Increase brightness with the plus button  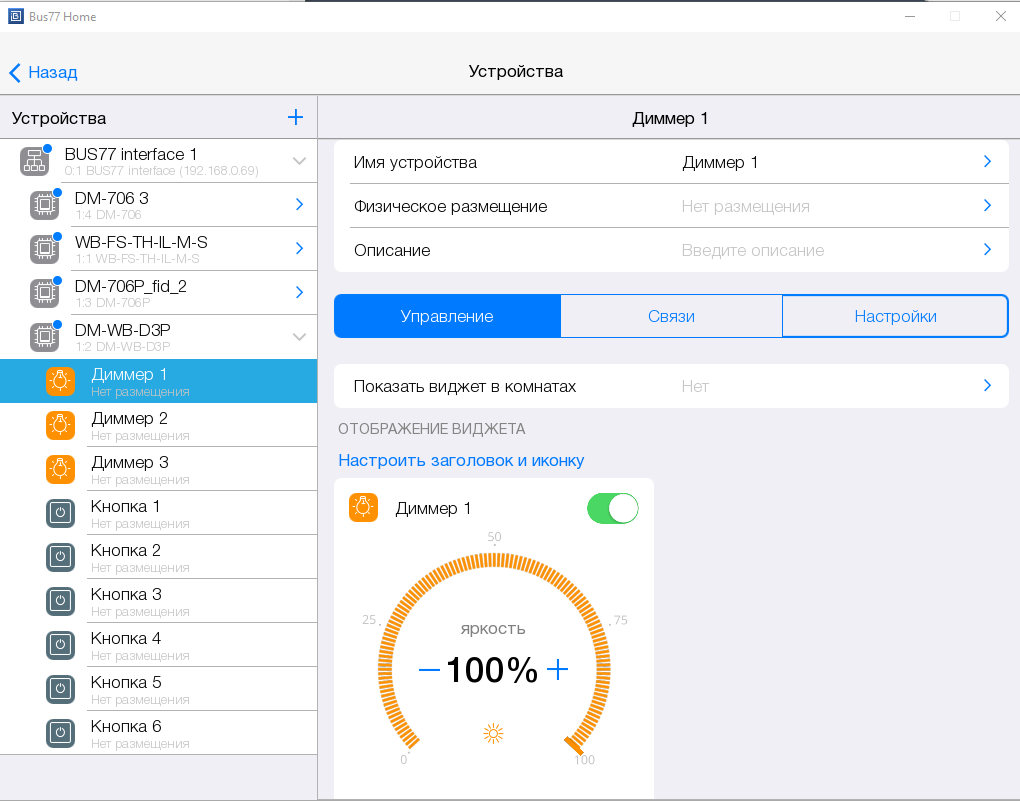click(x=557, y=670)
